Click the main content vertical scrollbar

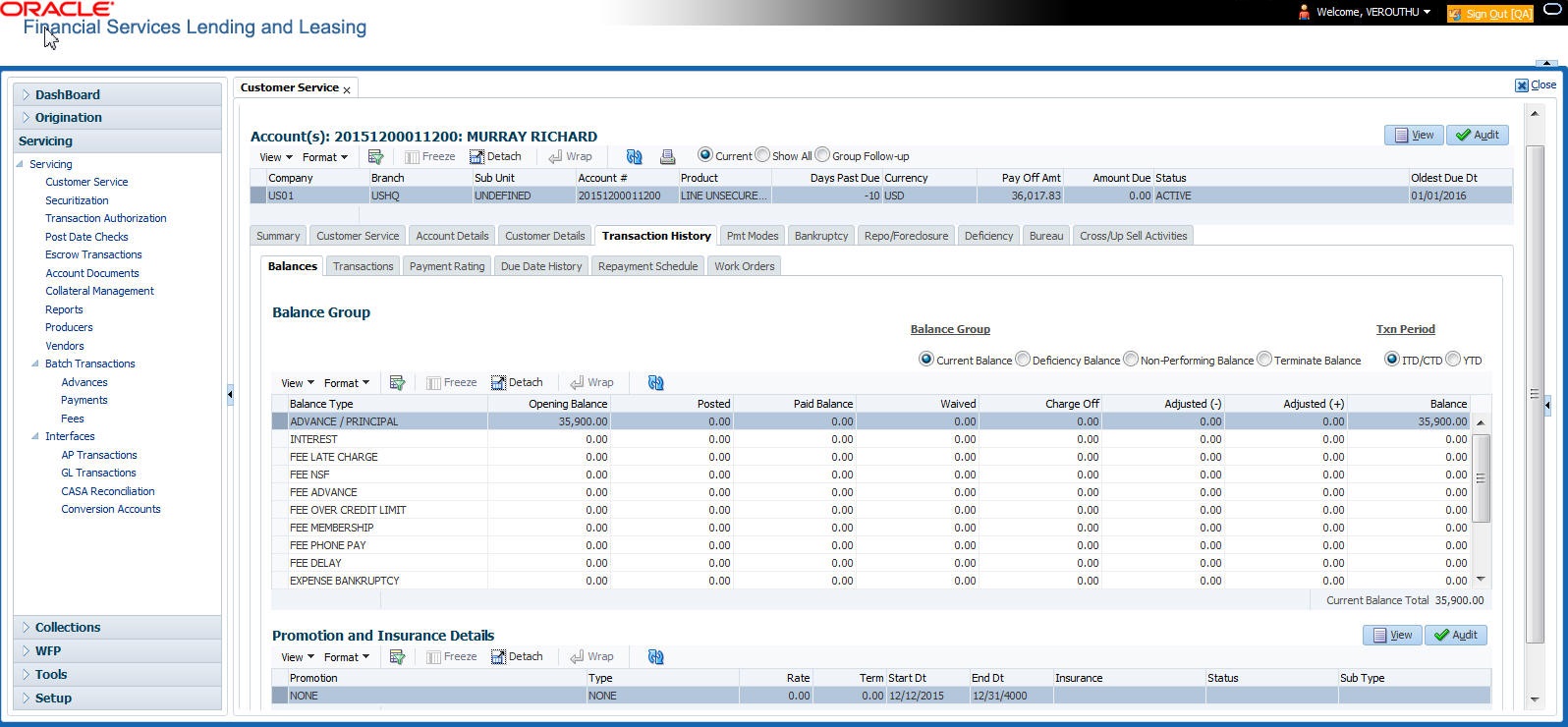coord(1535,393)
